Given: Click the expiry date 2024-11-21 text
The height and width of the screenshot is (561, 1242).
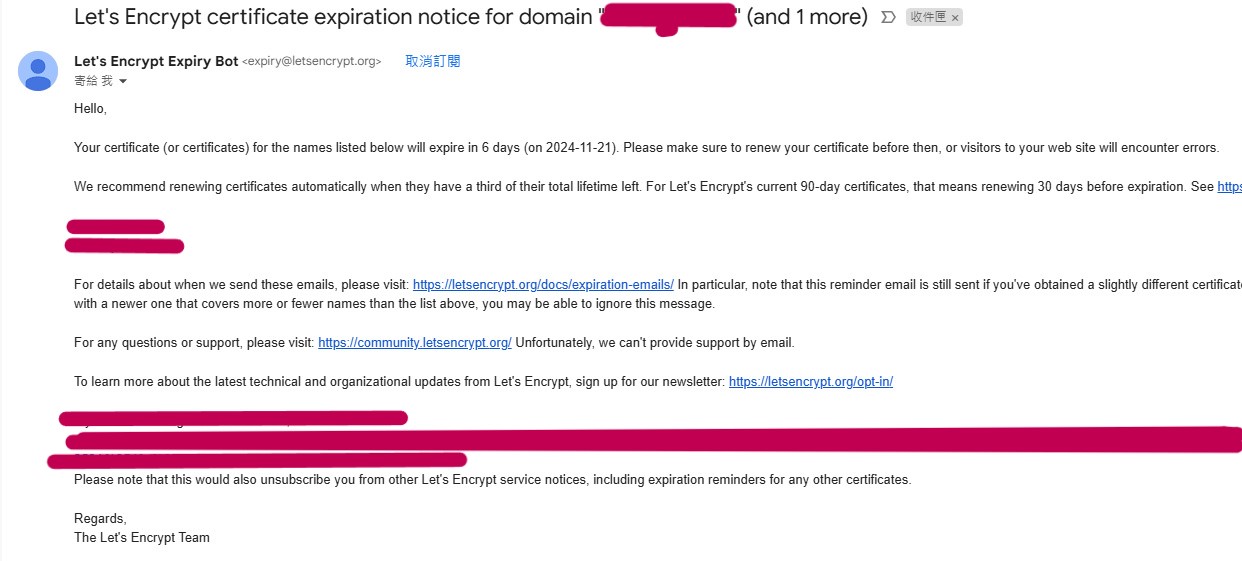Looking at the screenshot, I should [580, 148].
